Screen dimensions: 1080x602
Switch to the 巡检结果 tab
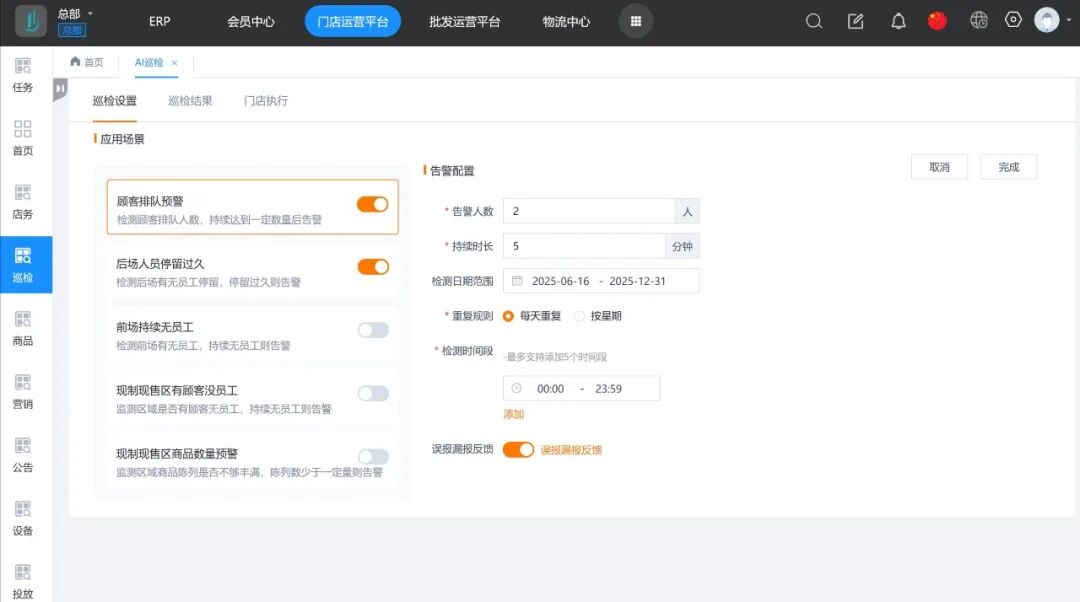pos(190,101)
